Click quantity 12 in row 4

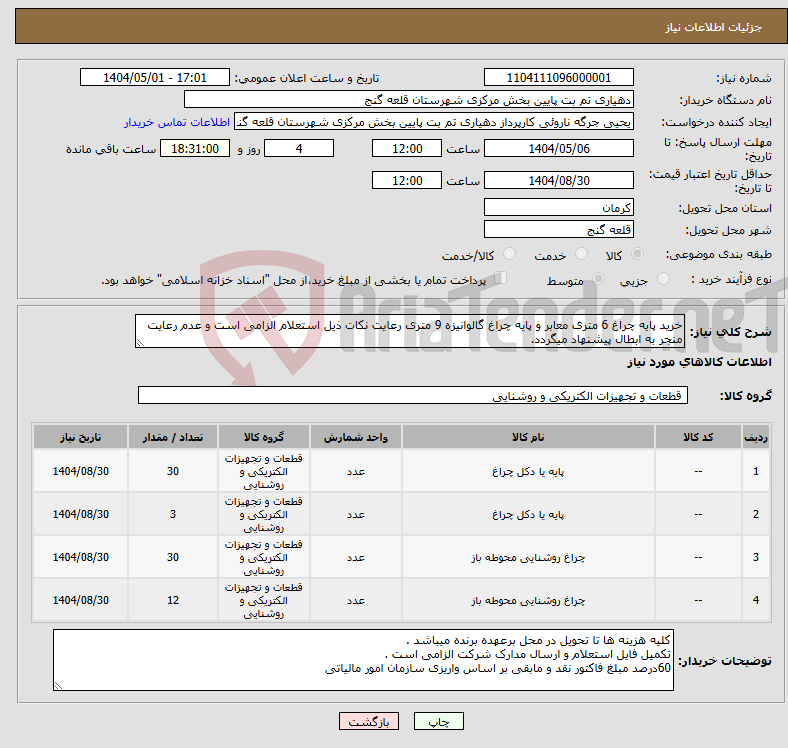coord(173,600)
